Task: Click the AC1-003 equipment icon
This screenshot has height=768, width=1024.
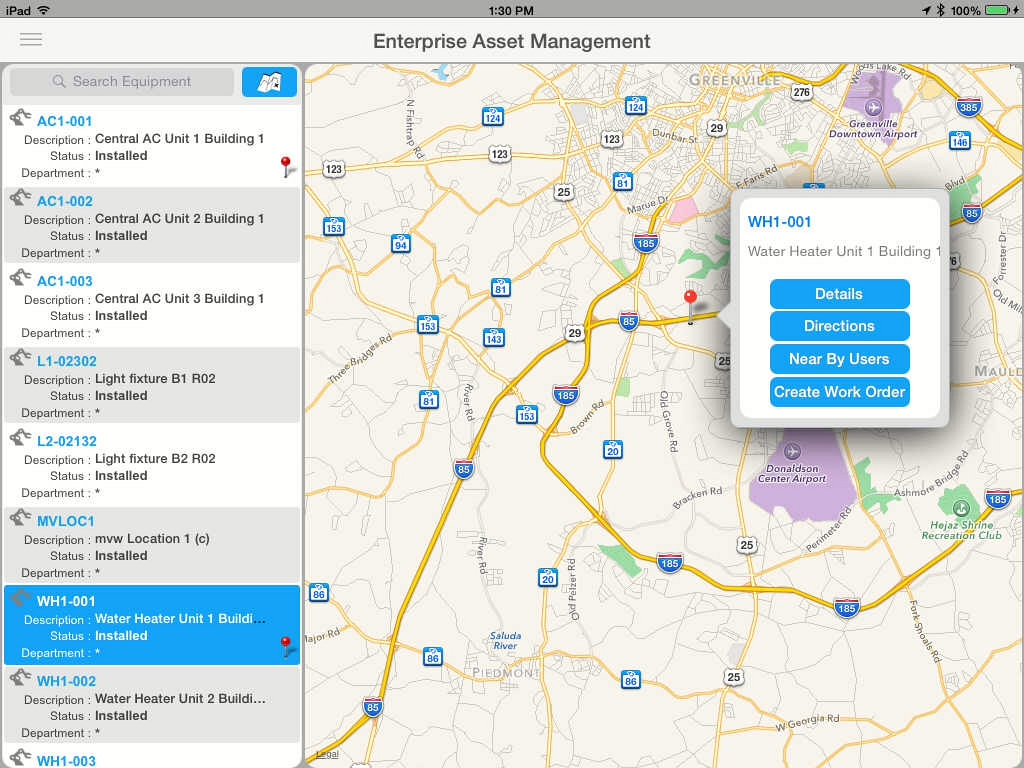Action: 20,278
